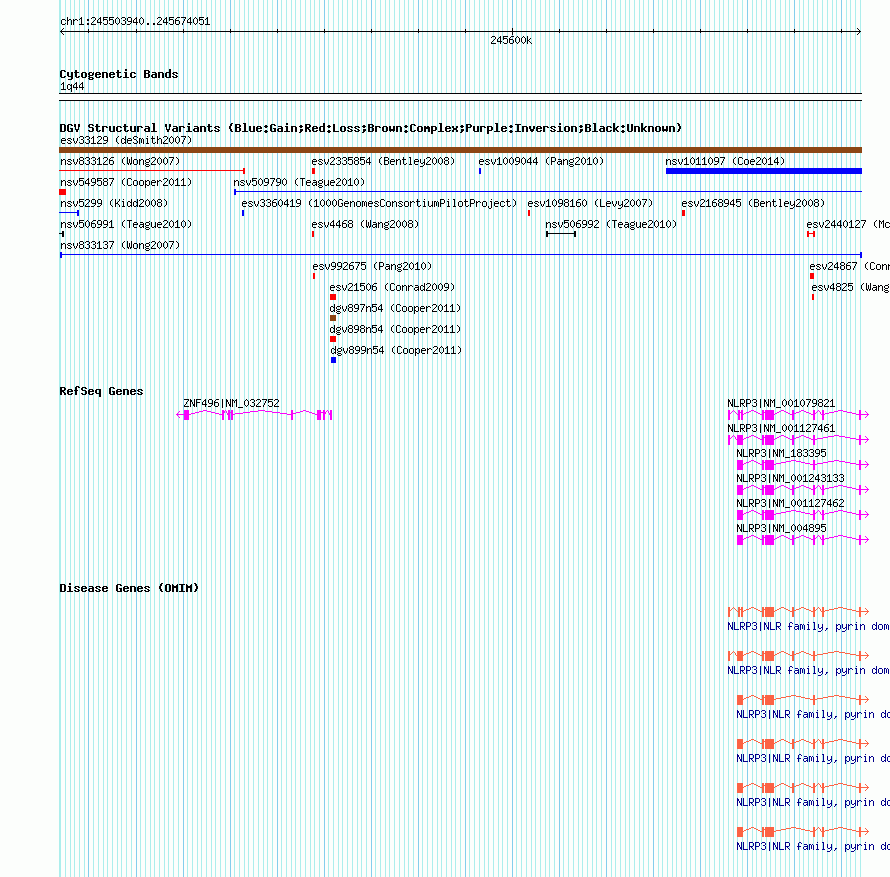Click the ZNF496 gene model glyph
This screenshot has width=890, height=877.
(254, 415)
